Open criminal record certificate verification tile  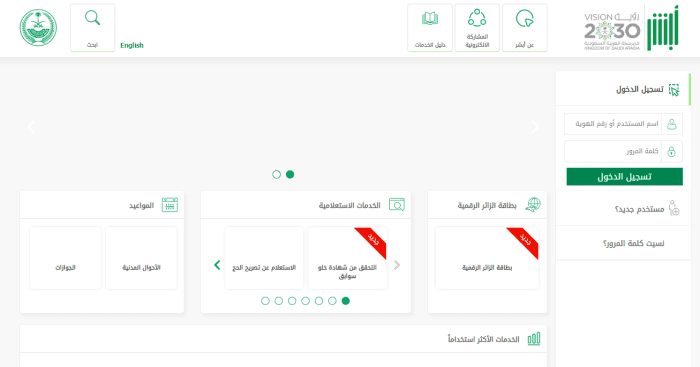point(347,258)
